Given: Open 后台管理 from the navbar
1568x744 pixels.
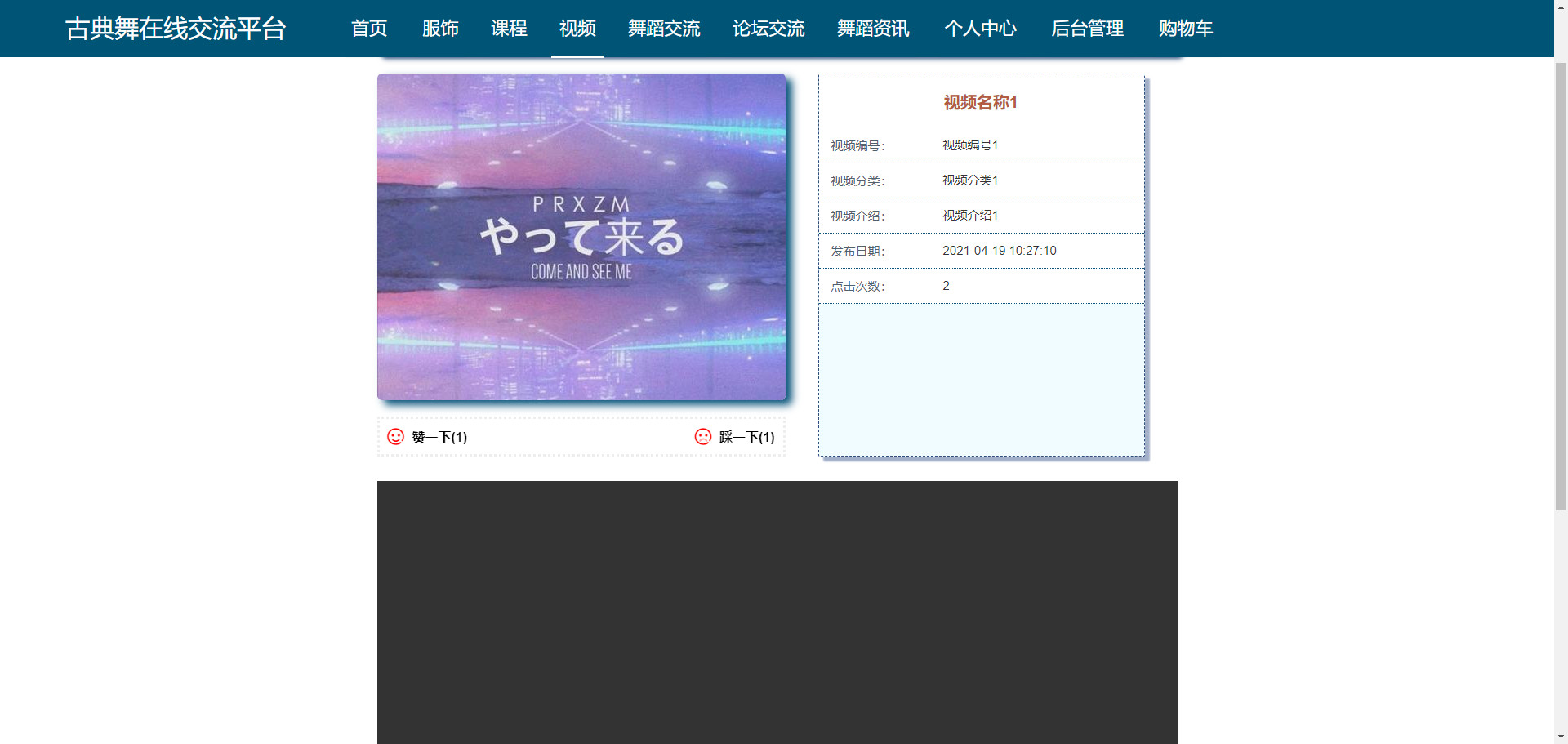Looking at the screenshot, I should [1087, 29].
